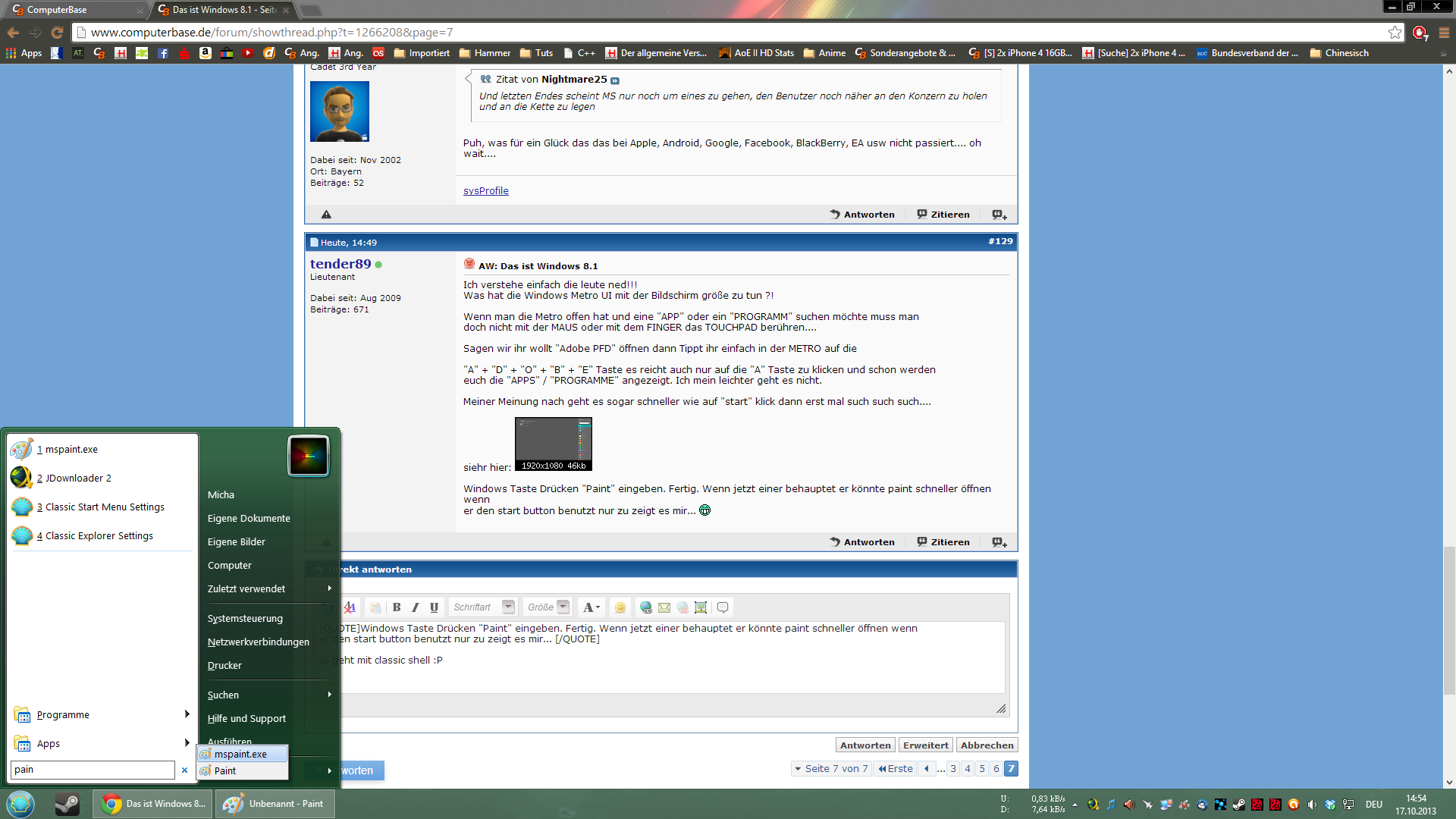Toggle italic formatting in reply editor
This screenshot has height=819, width=1456.
coord(415,607)
